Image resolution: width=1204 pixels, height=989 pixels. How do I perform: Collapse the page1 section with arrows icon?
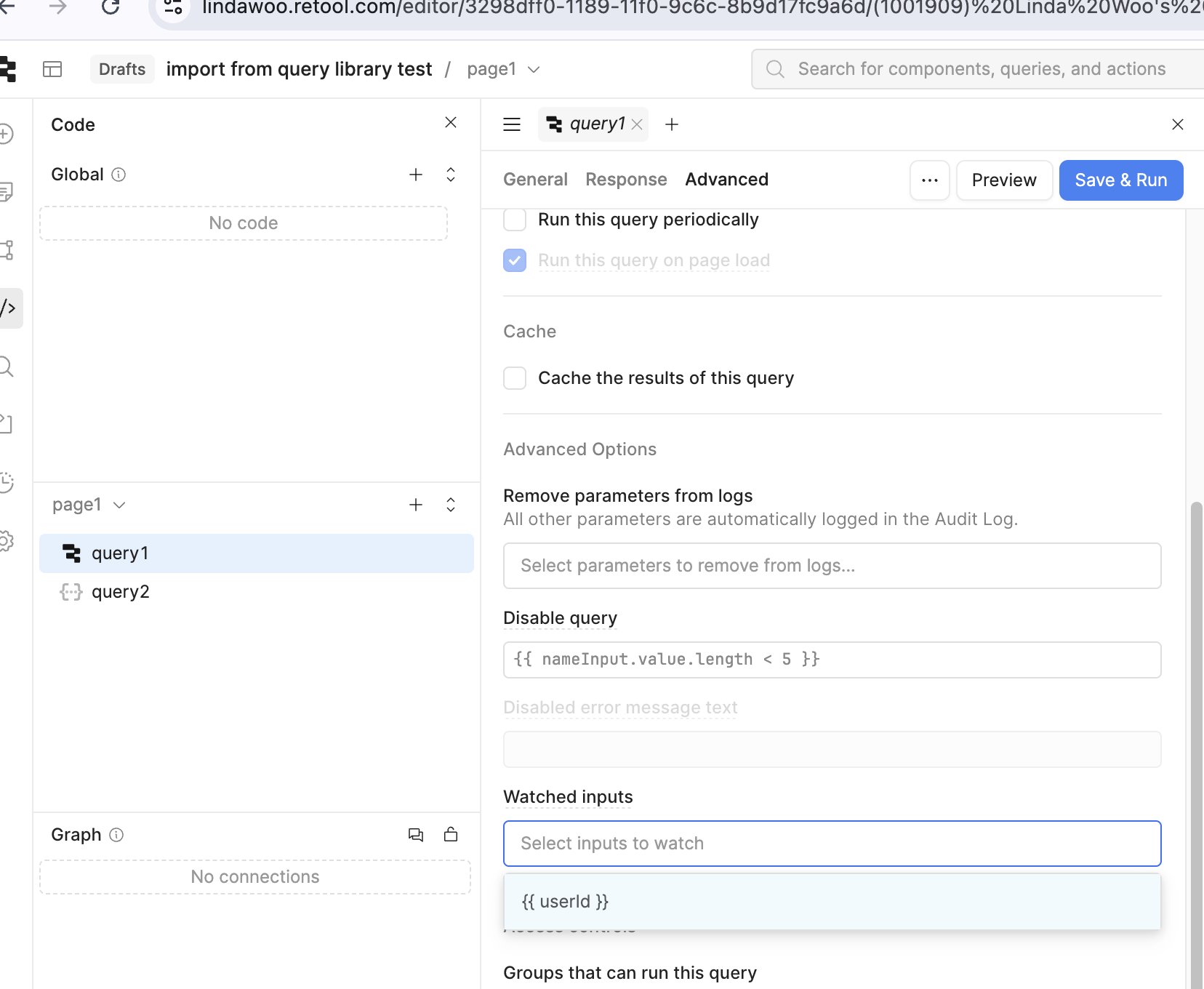(451, 505)
